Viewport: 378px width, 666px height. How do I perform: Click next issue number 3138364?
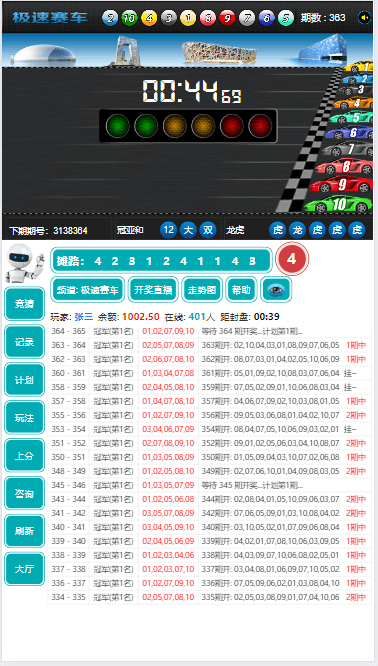[70, 231]
